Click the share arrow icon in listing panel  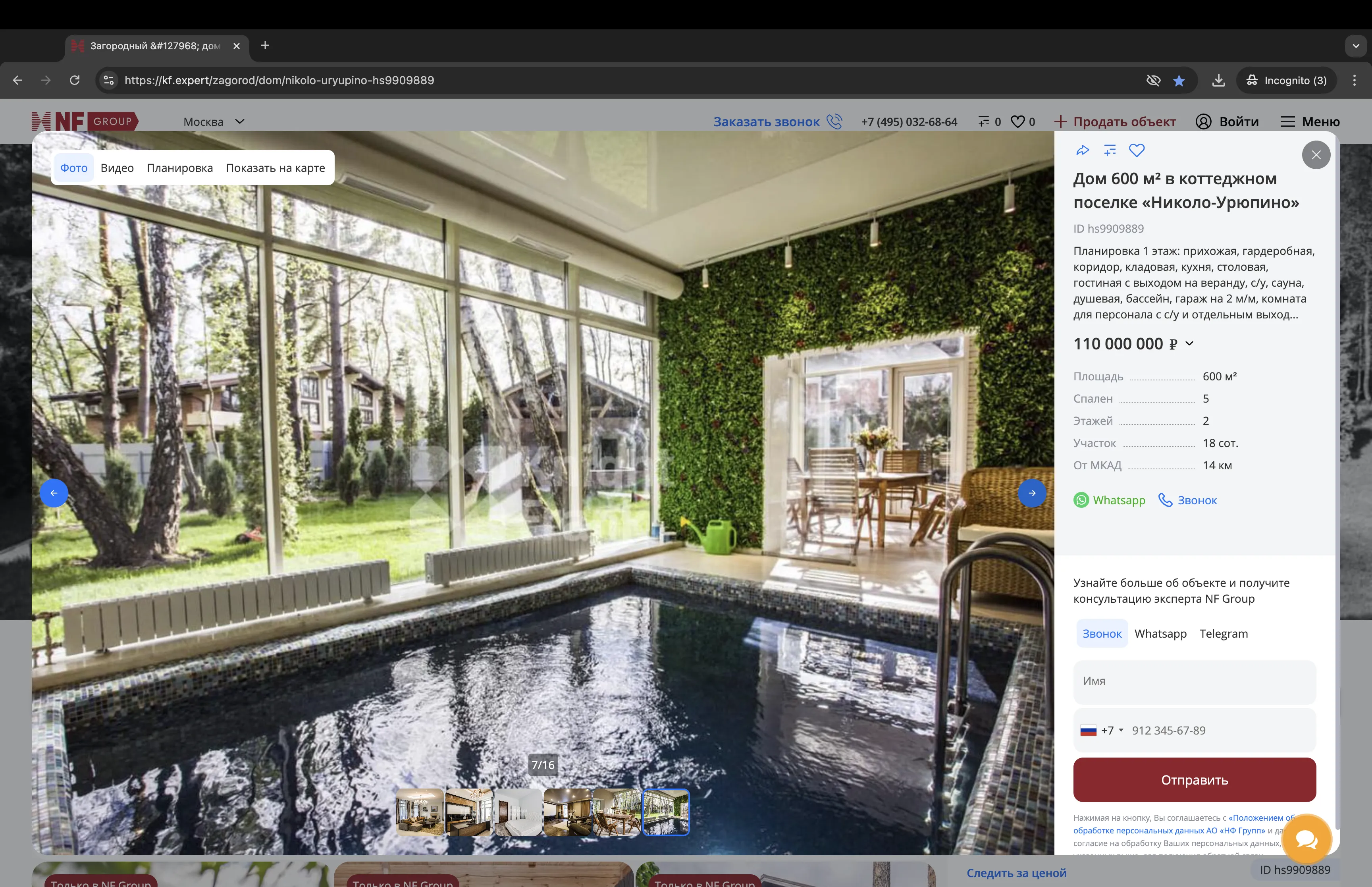click(1083, 151)
